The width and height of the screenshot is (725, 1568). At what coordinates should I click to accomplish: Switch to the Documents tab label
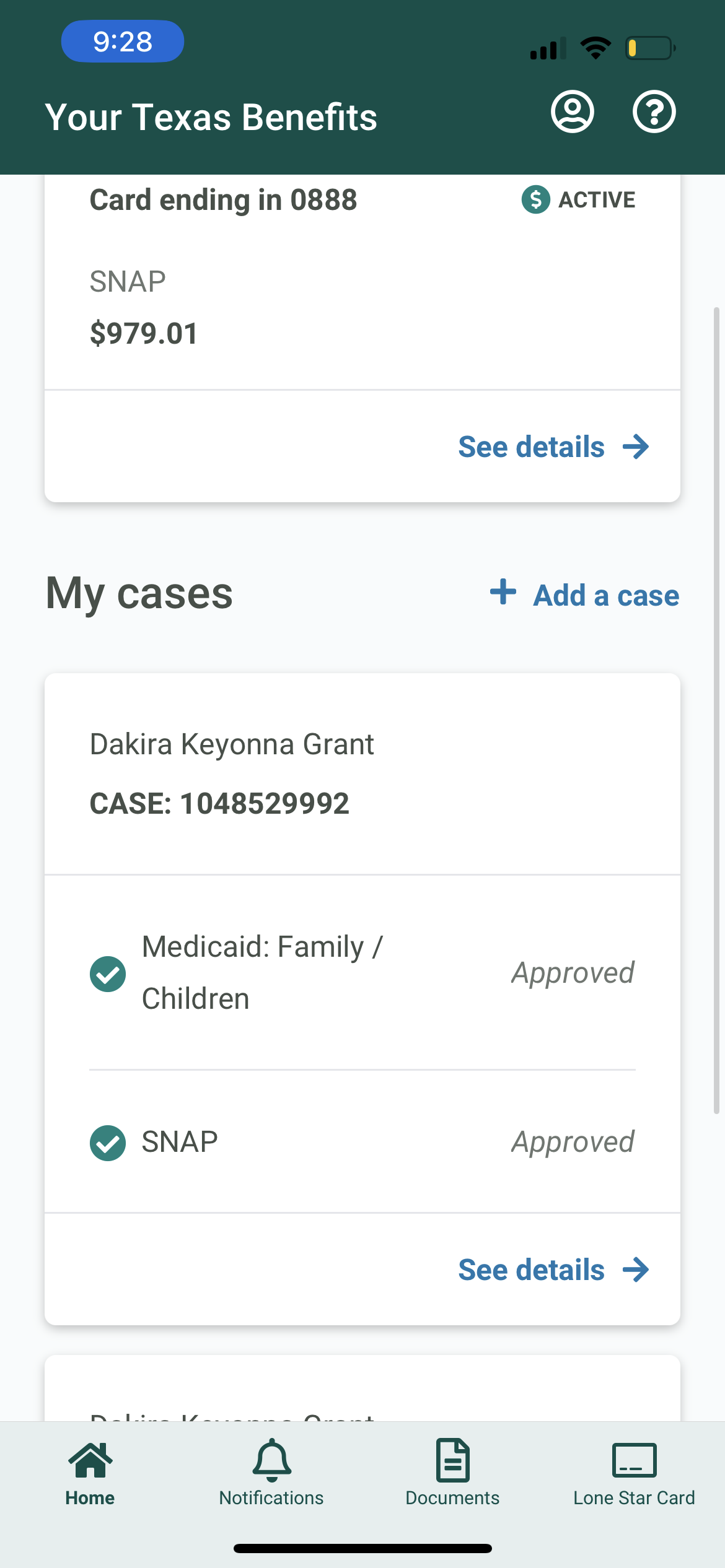tap(452, 1497)
